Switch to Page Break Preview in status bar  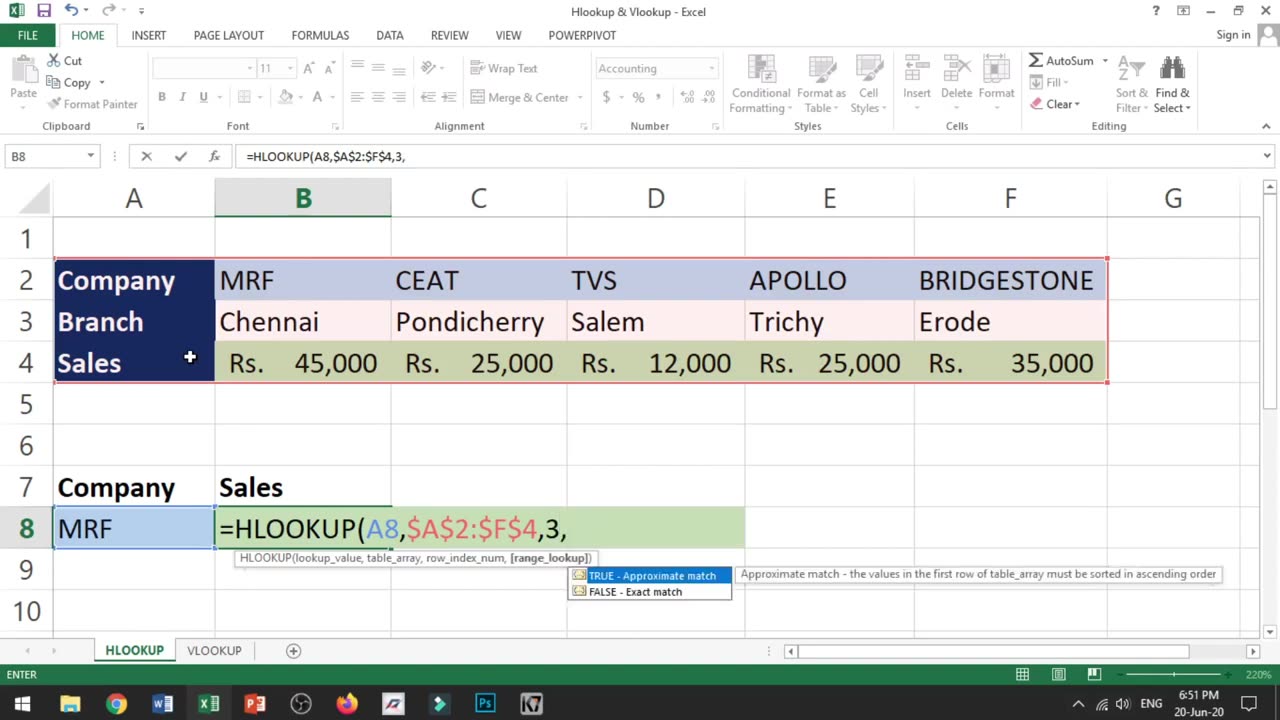1094,675
